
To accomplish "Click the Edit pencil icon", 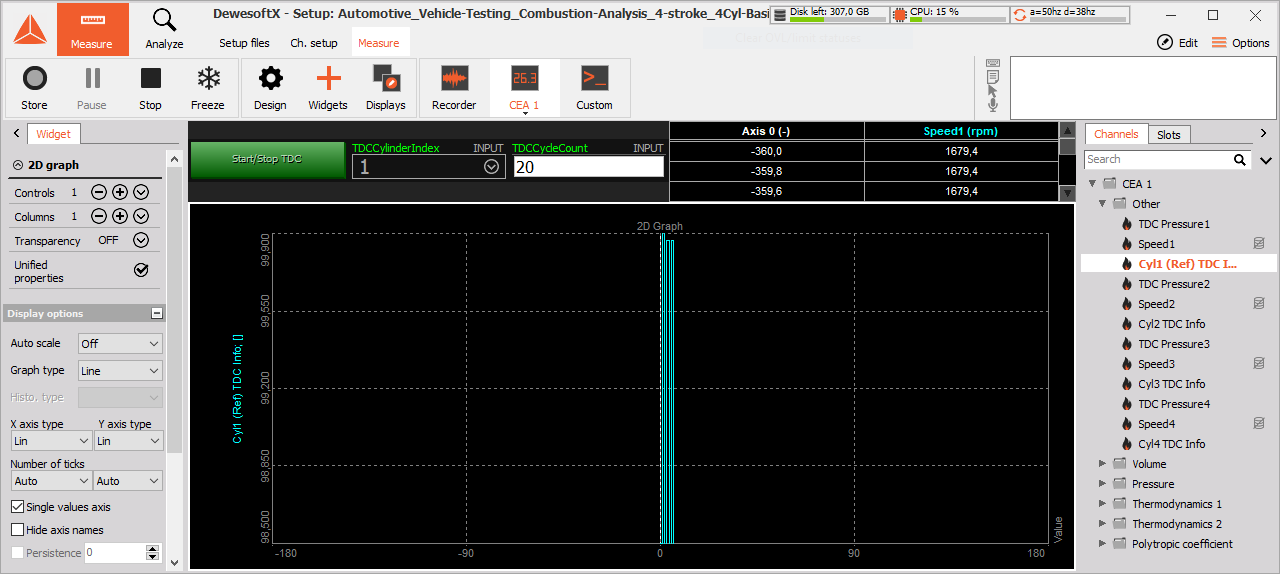I will coord(1165,43).
